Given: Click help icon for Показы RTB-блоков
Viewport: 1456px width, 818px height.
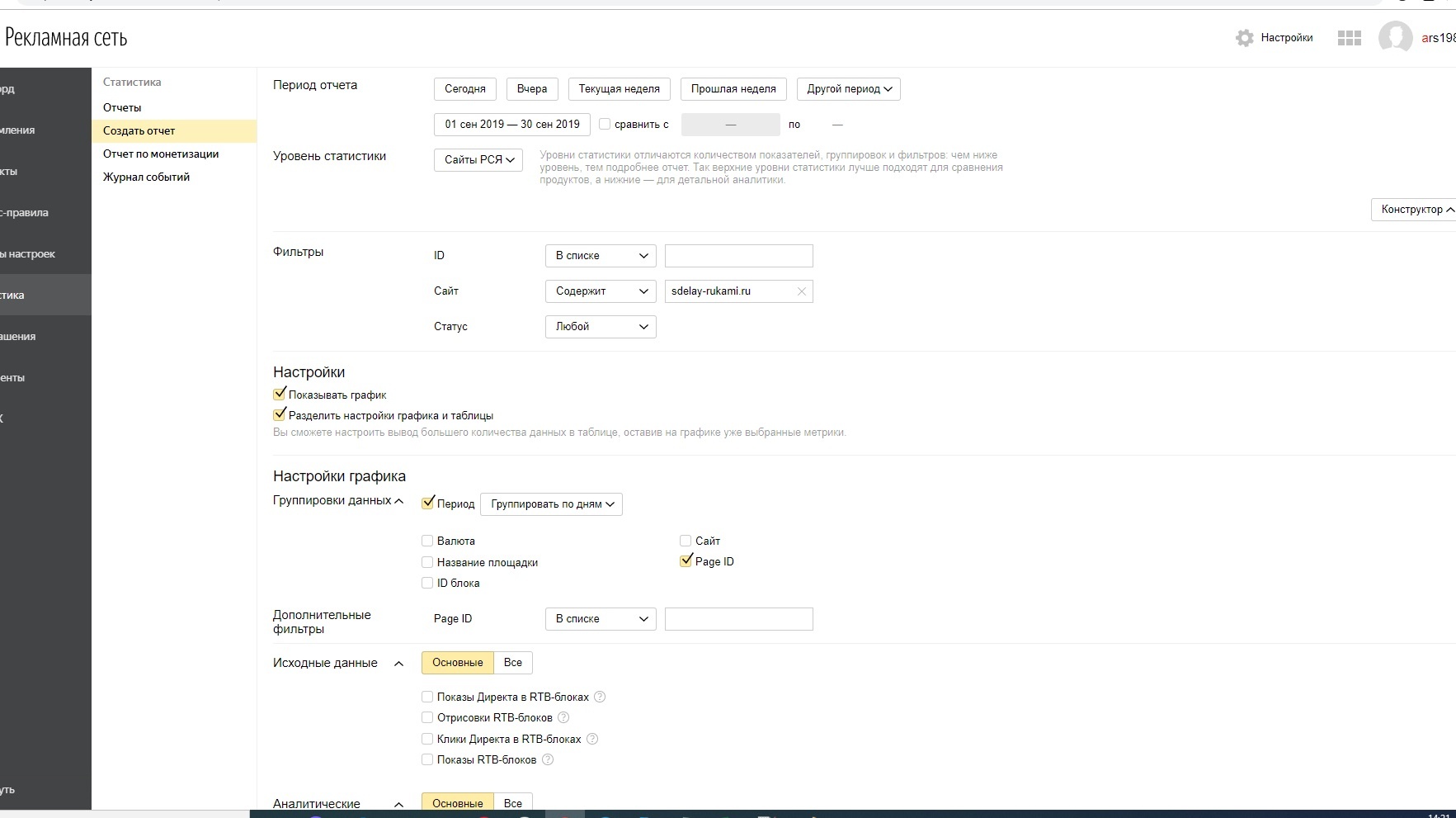Looking at the screenshot, I should [x=547, y=759].
